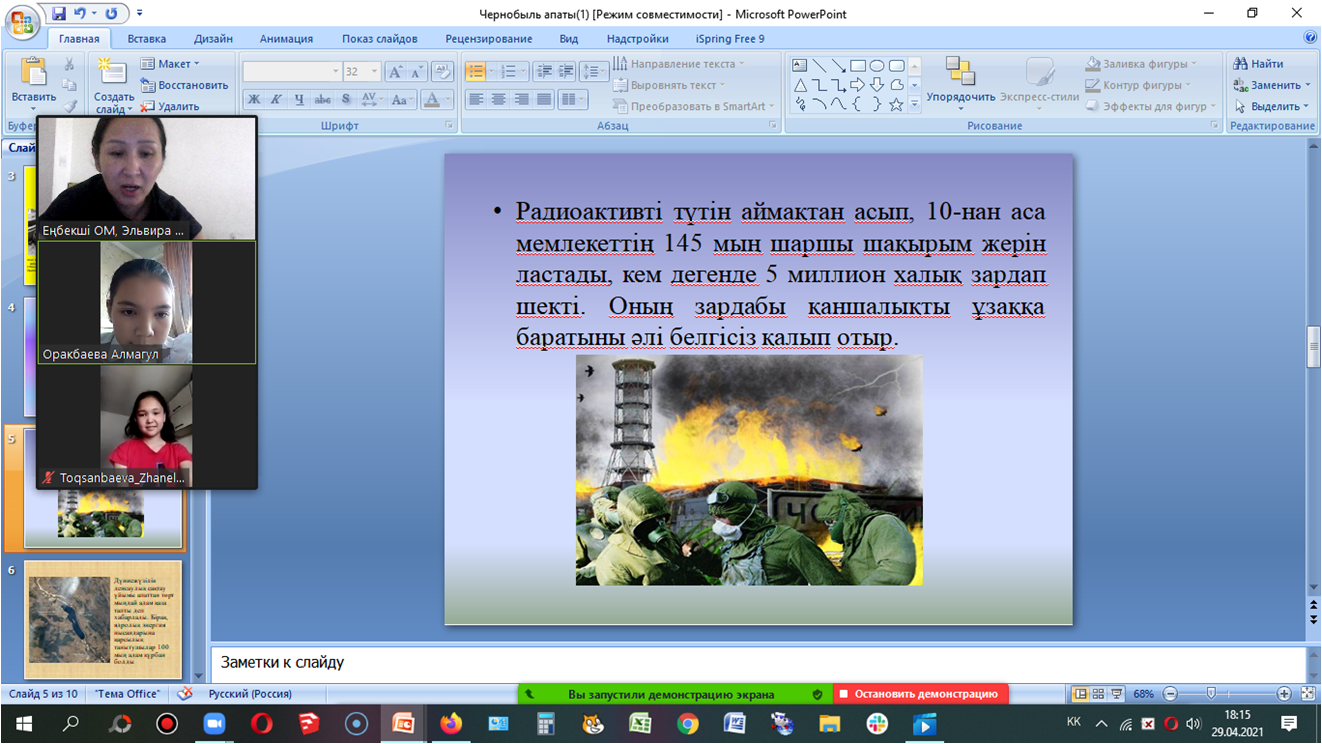Open the Выделить select dropdown
Screen dimensions: 1322x744
[x=1272, y=106]
